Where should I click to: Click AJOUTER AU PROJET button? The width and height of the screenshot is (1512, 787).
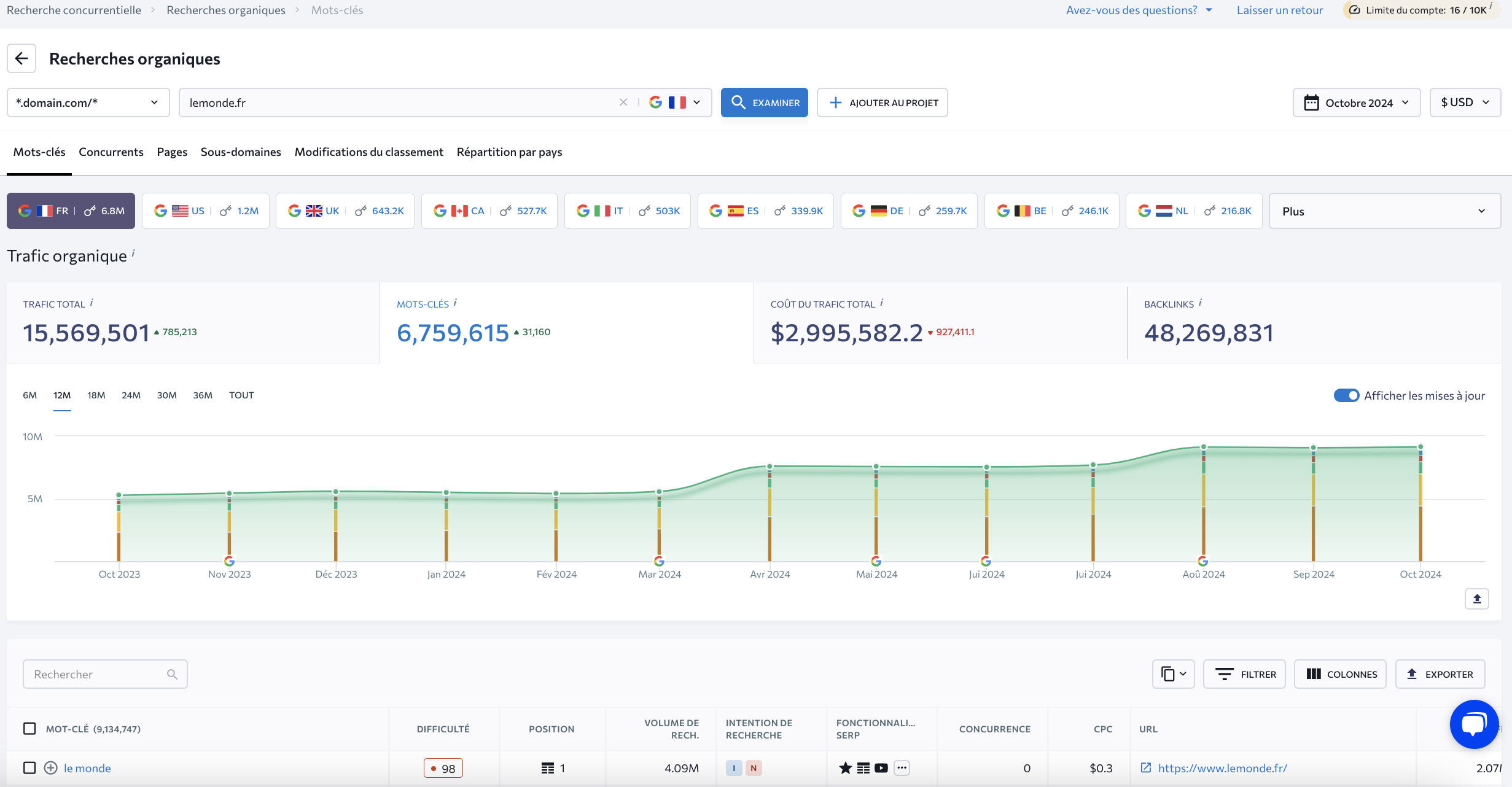(882, 103)
